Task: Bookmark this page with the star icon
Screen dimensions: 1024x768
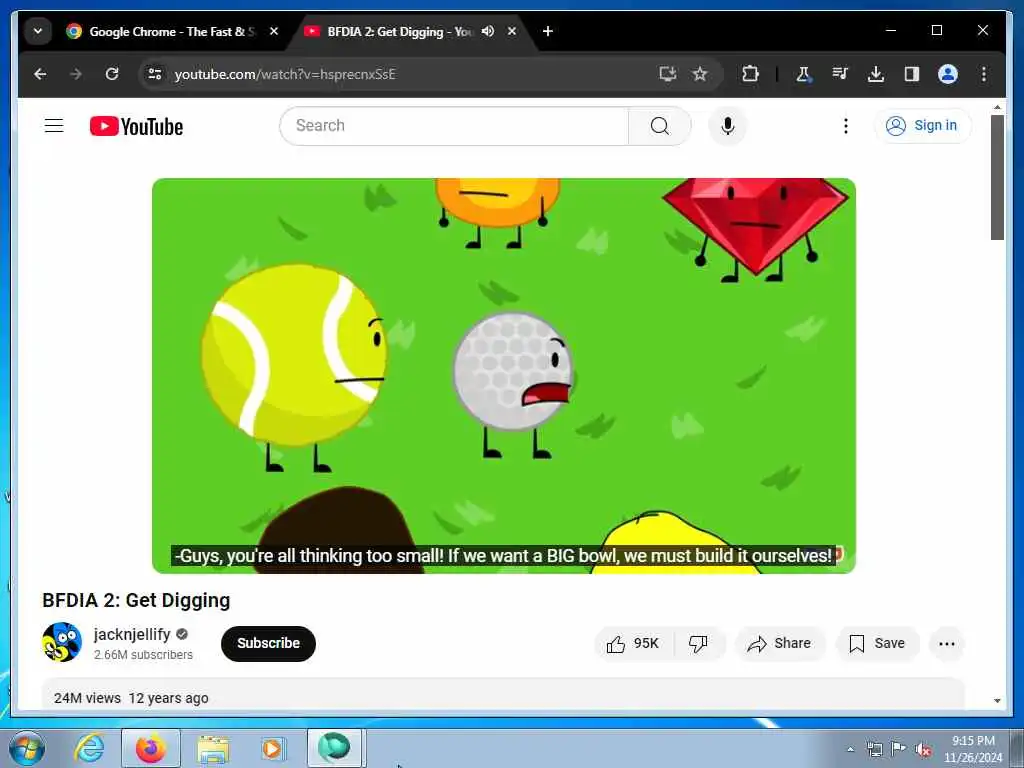Action: [700, 74]
